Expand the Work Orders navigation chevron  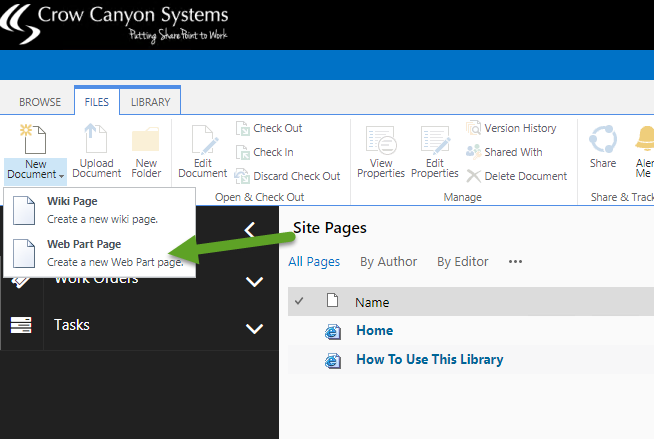point(254,281)
